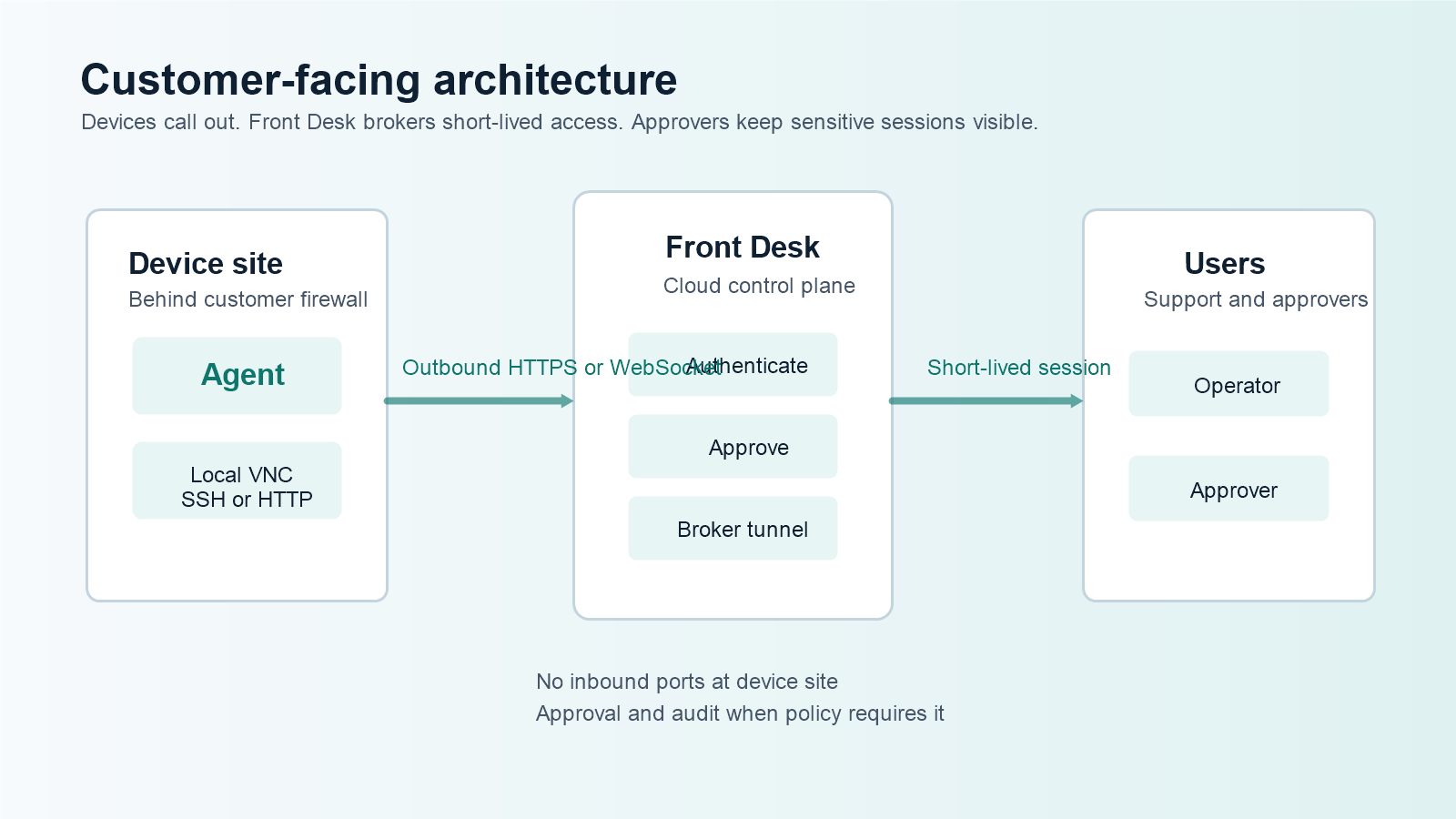Select the Operator box

click(x=1228, y=384)
